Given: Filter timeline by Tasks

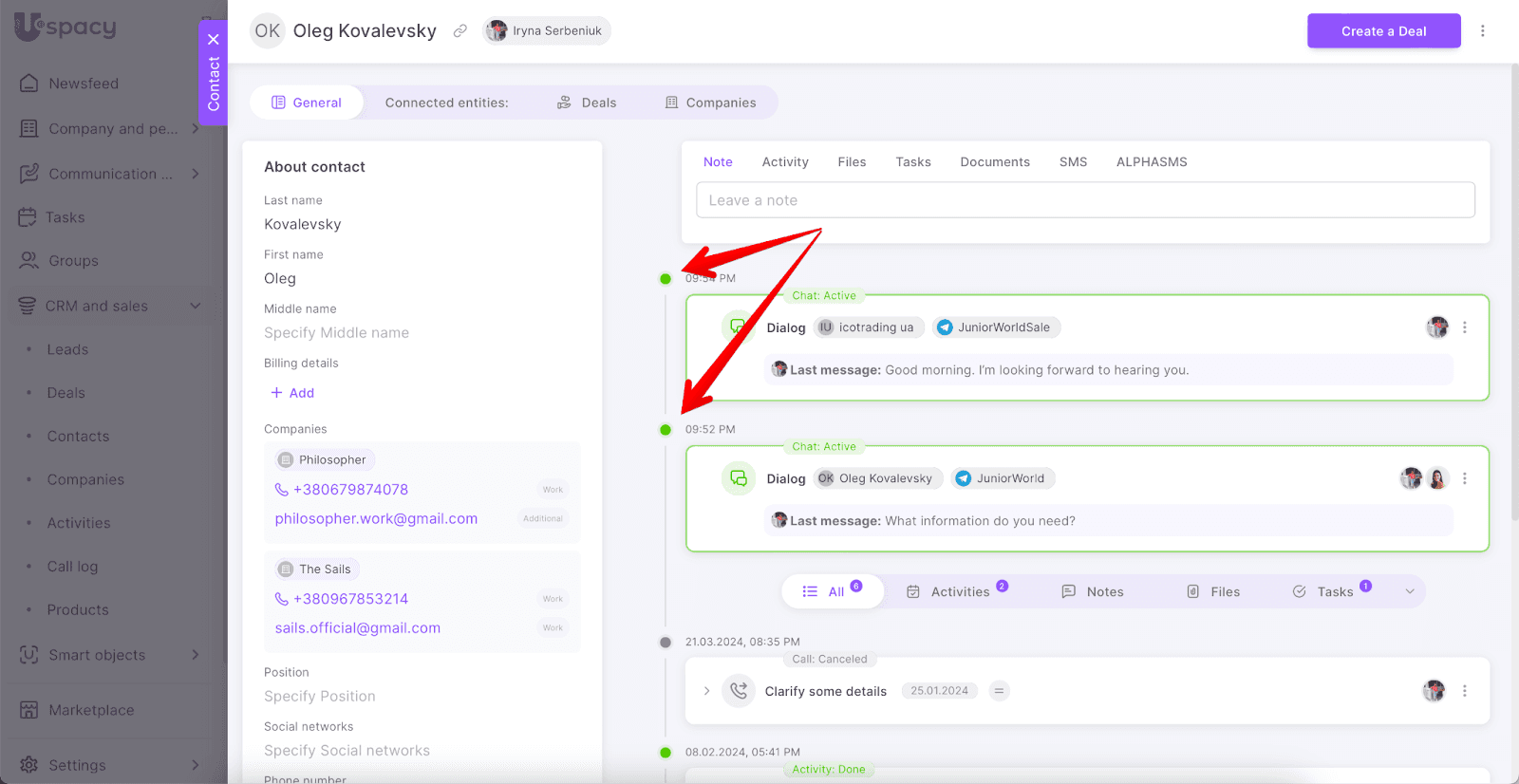Looking at the screenshot, I should tap(1333, 591).
